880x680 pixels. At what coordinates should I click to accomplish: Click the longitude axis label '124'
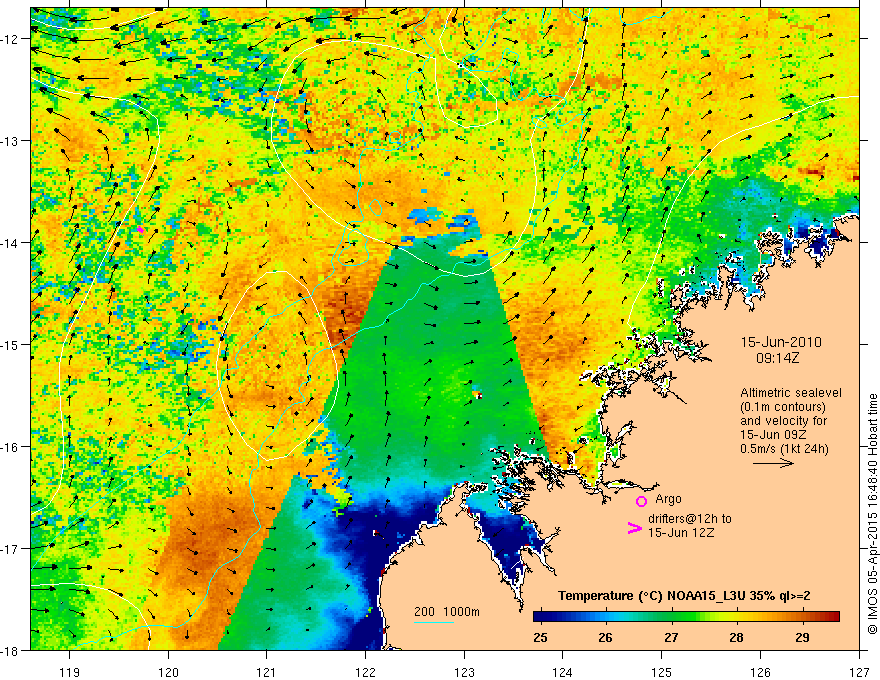click(563, 672)
